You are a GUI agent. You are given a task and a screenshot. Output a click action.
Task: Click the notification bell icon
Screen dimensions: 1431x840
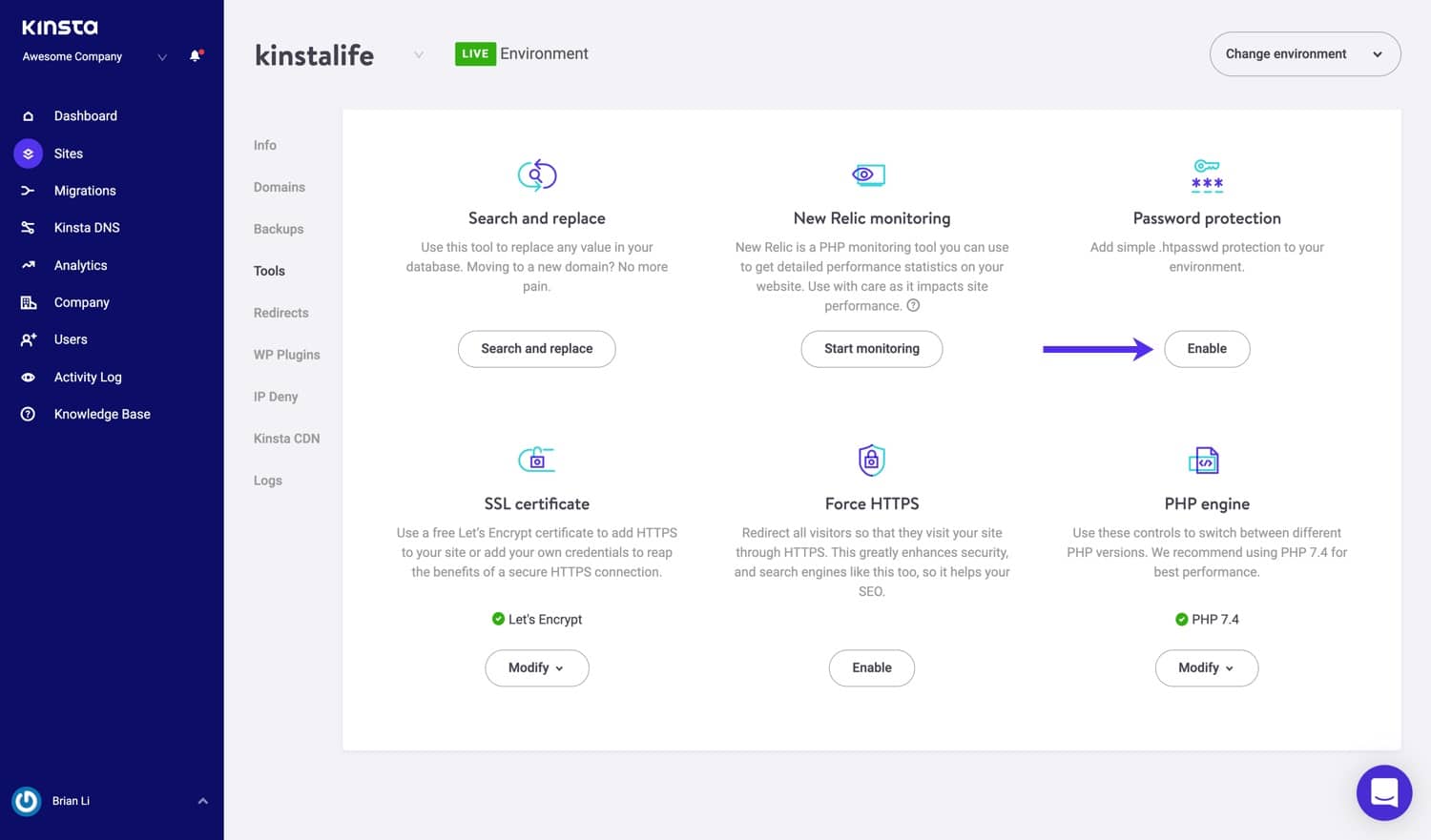tap(194, 55)
